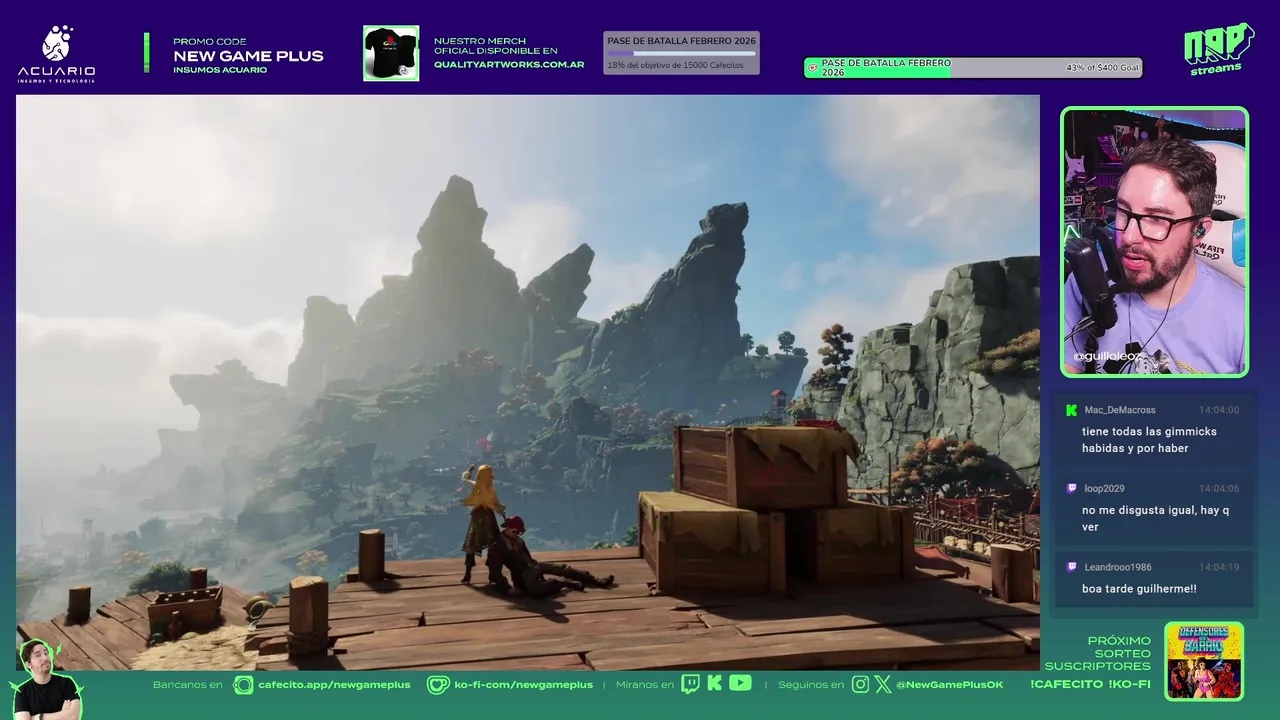This screenshot has height=720, width=1280.
Task: Click the '43% of $400 Goal' text
Action: point(1102,68)
